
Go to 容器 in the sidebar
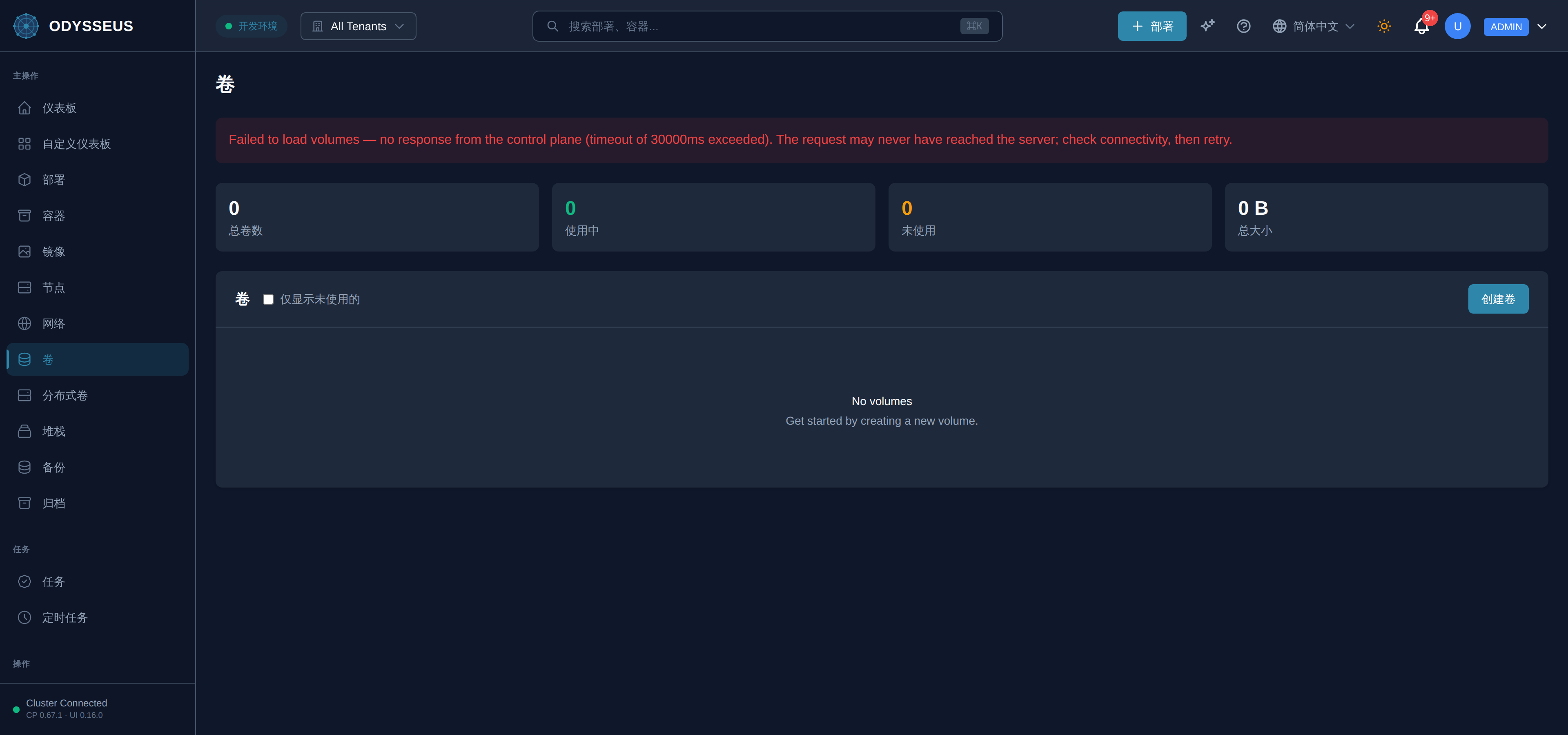click(98, 215)
